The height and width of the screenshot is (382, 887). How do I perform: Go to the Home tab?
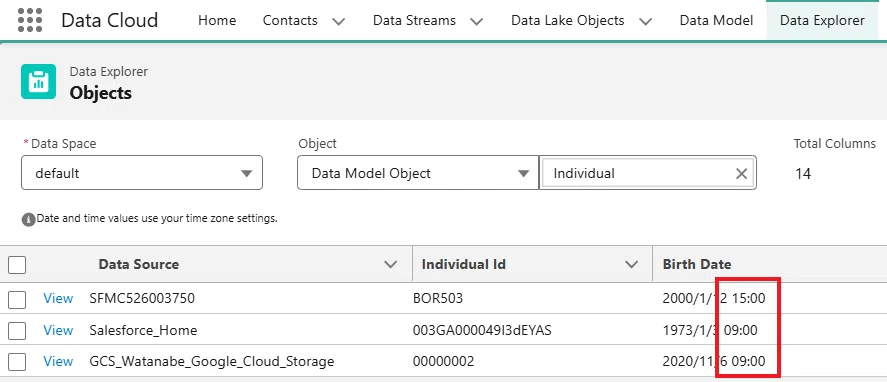tap(217, 20)
